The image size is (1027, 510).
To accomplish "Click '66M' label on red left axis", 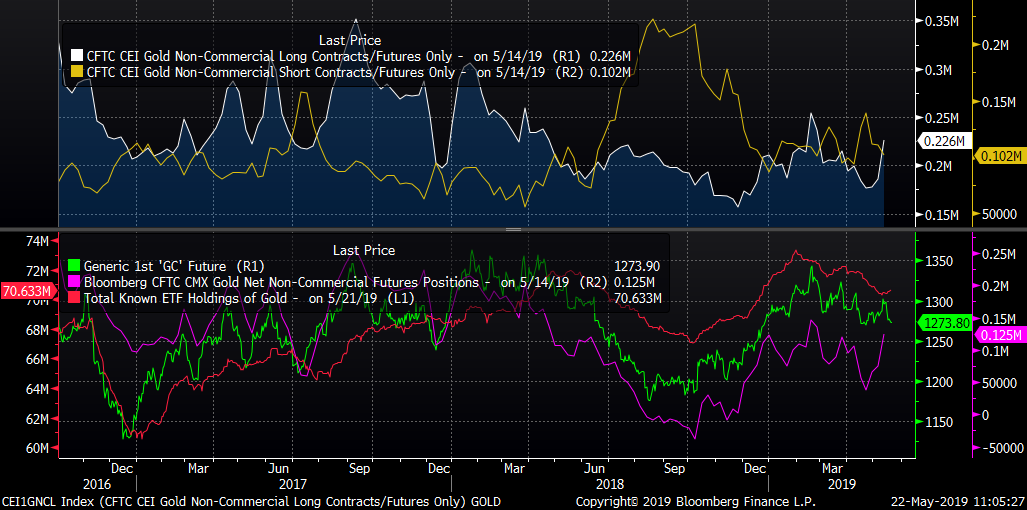I will point(37,359).
